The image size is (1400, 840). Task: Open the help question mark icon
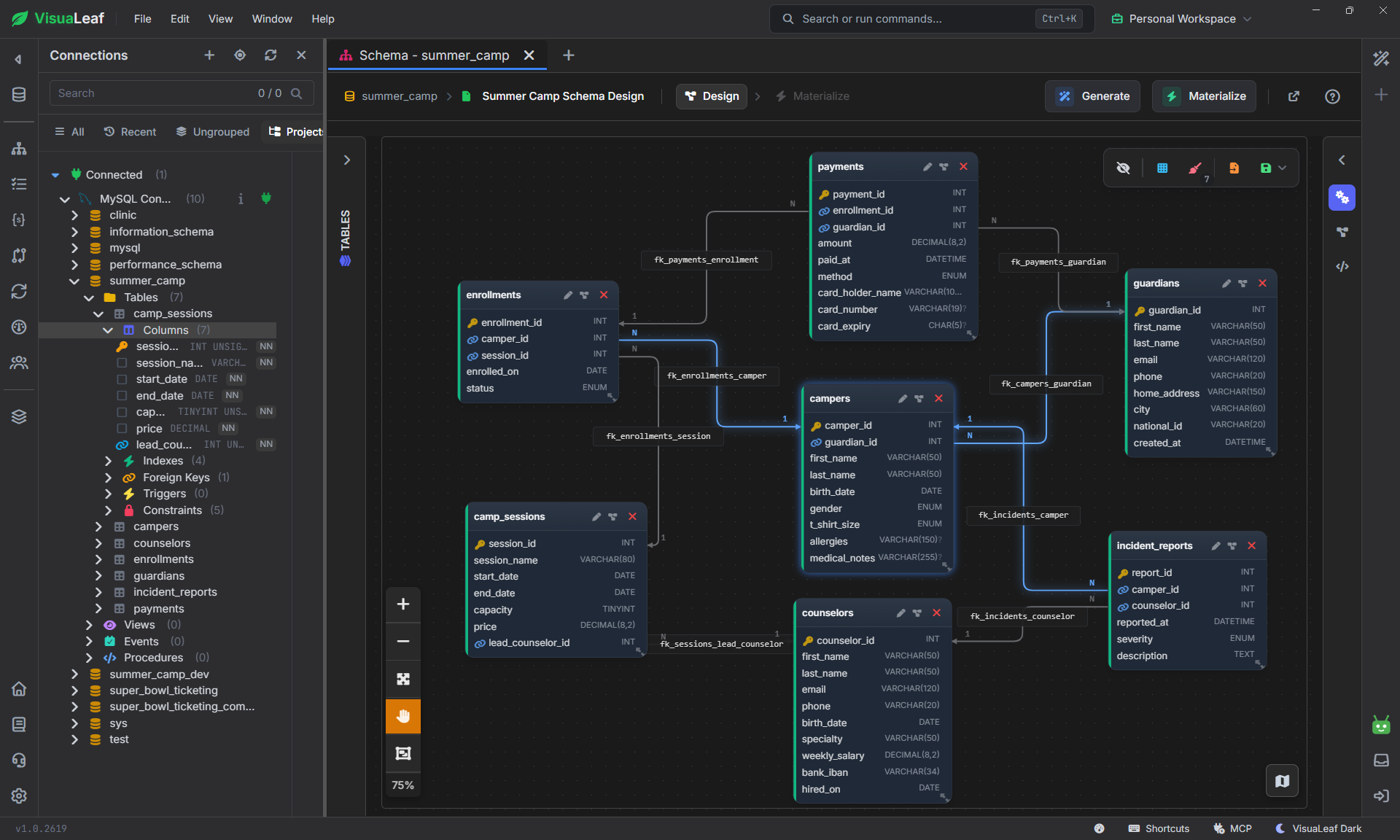click(x=1332, y=96)
